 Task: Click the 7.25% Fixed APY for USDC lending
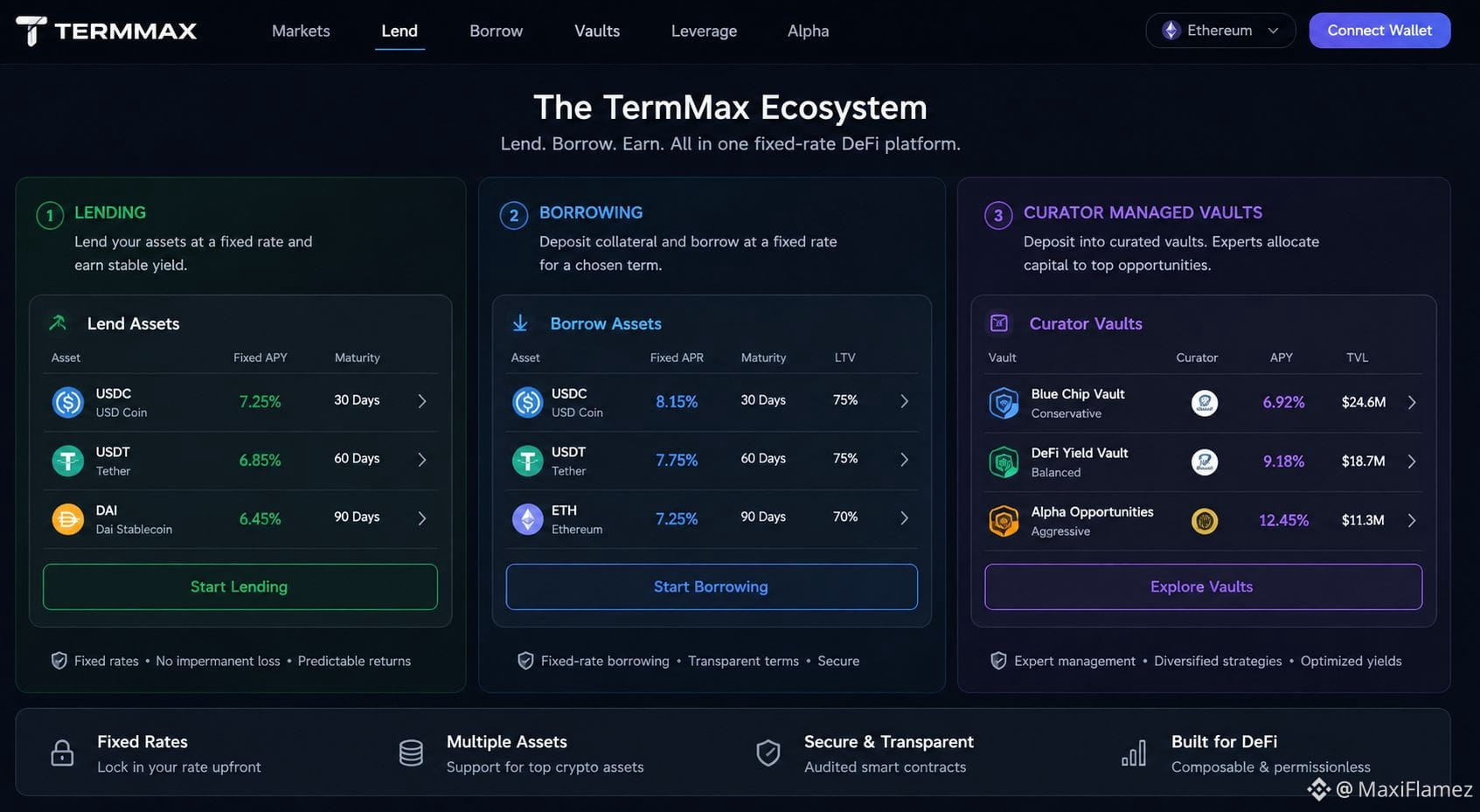pos(261,402)
